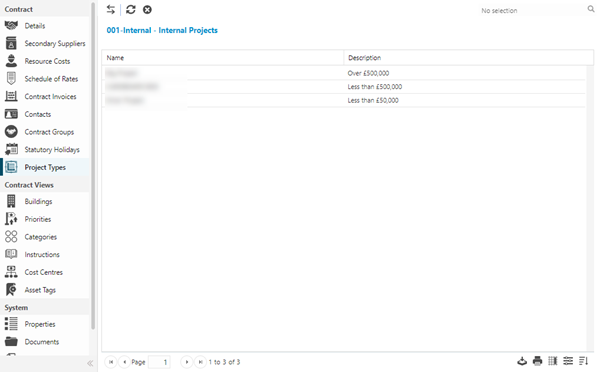Viewport: 600px width, 372px height.
Task: Click the Secondary Suppliers icon
Action: 11,43
